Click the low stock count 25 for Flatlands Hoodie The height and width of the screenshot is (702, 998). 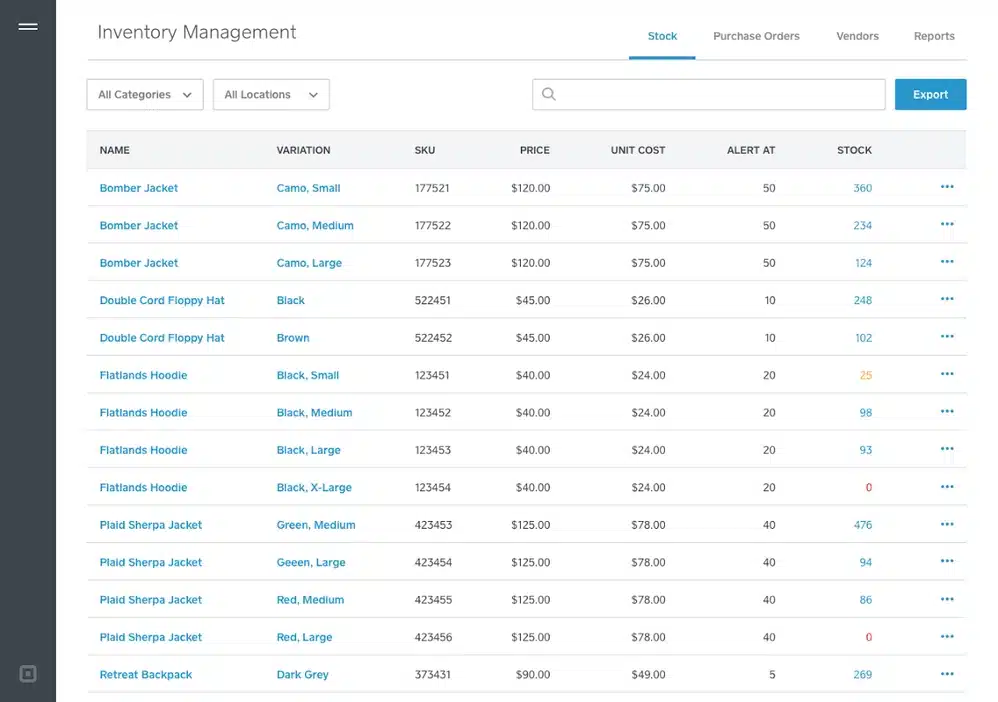pos(865,375)
